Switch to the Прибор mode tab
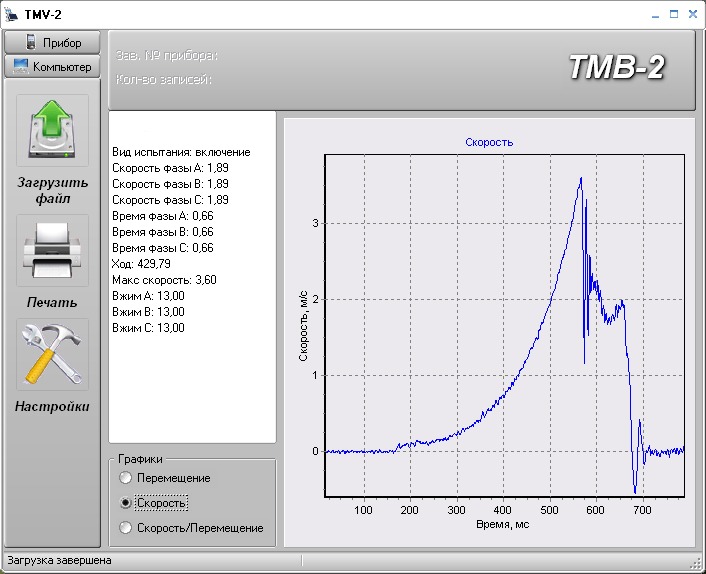Image resolution: width=706 pixels, height=574 pixels. pos(53,43)
